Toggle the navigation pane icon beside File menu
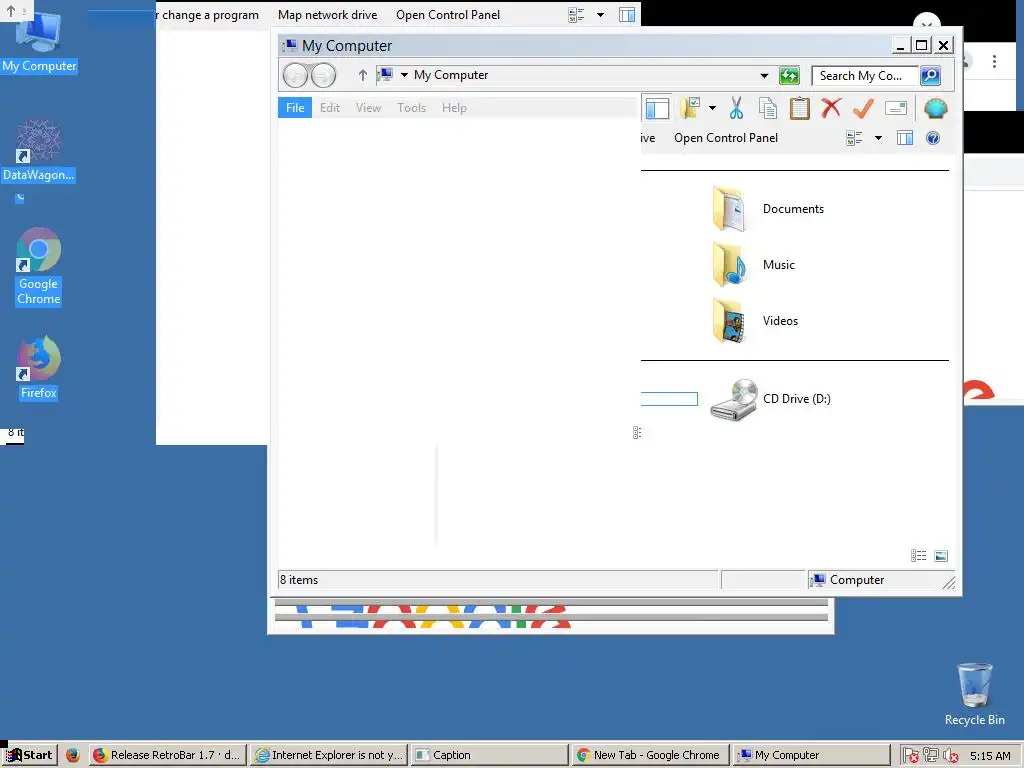1024x768 pixels. pyautogui.click(x=657, y=108)
